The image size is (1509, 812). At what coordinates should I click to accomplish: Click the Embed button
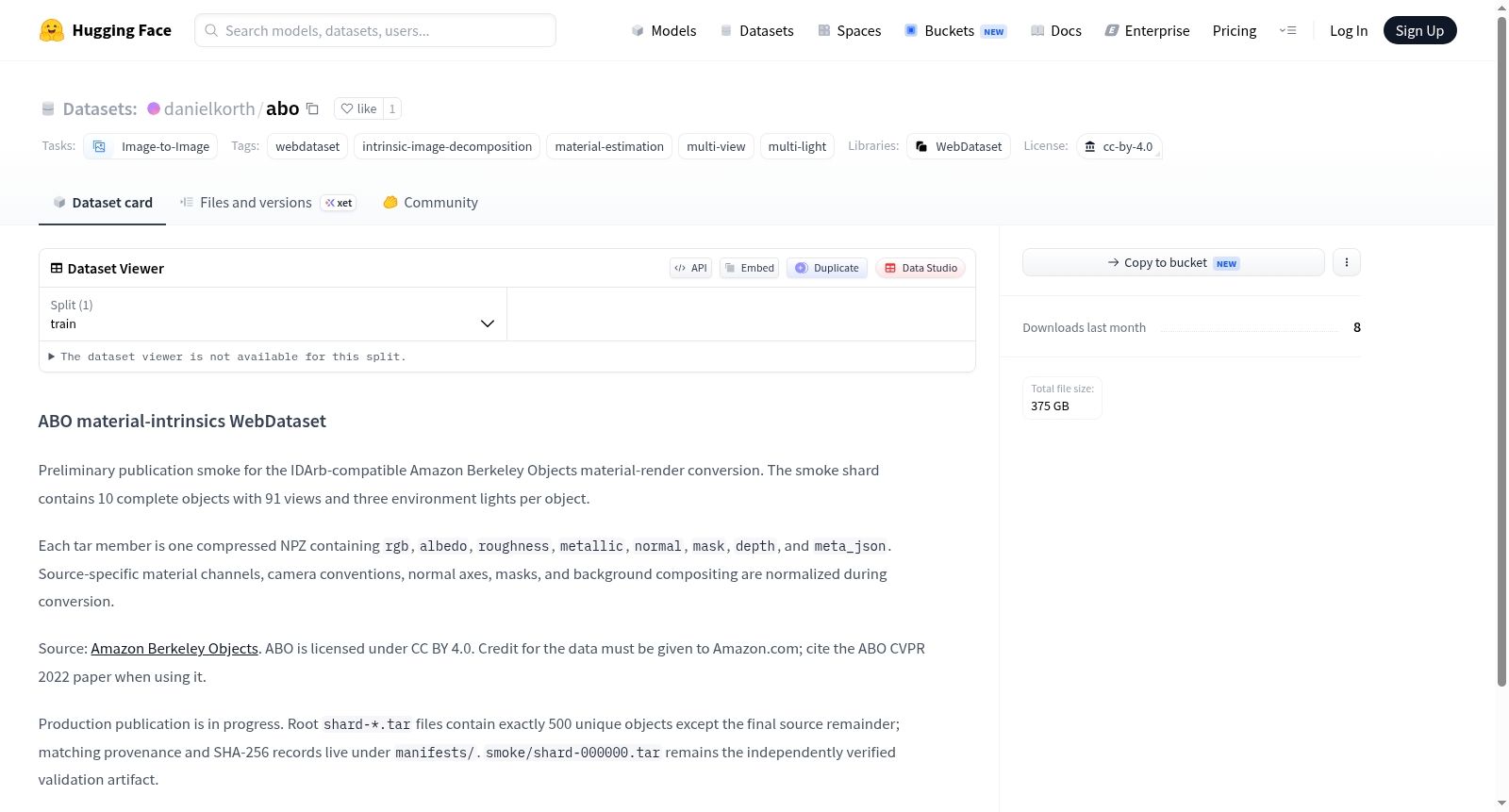[749, 268]
